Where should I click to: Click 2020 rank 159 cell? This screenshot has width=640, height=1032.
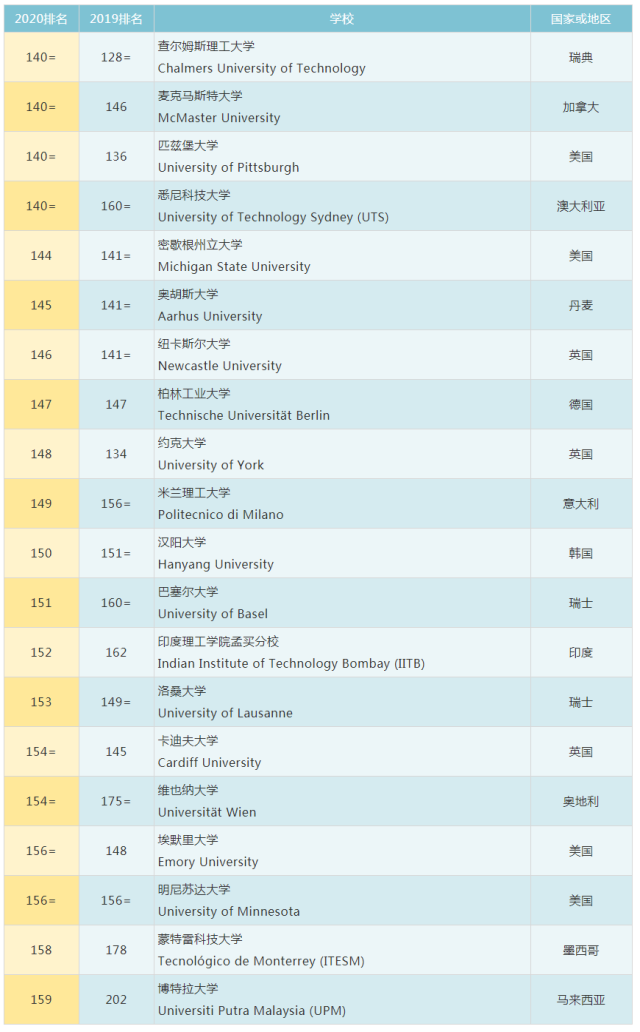(41, 1000)
